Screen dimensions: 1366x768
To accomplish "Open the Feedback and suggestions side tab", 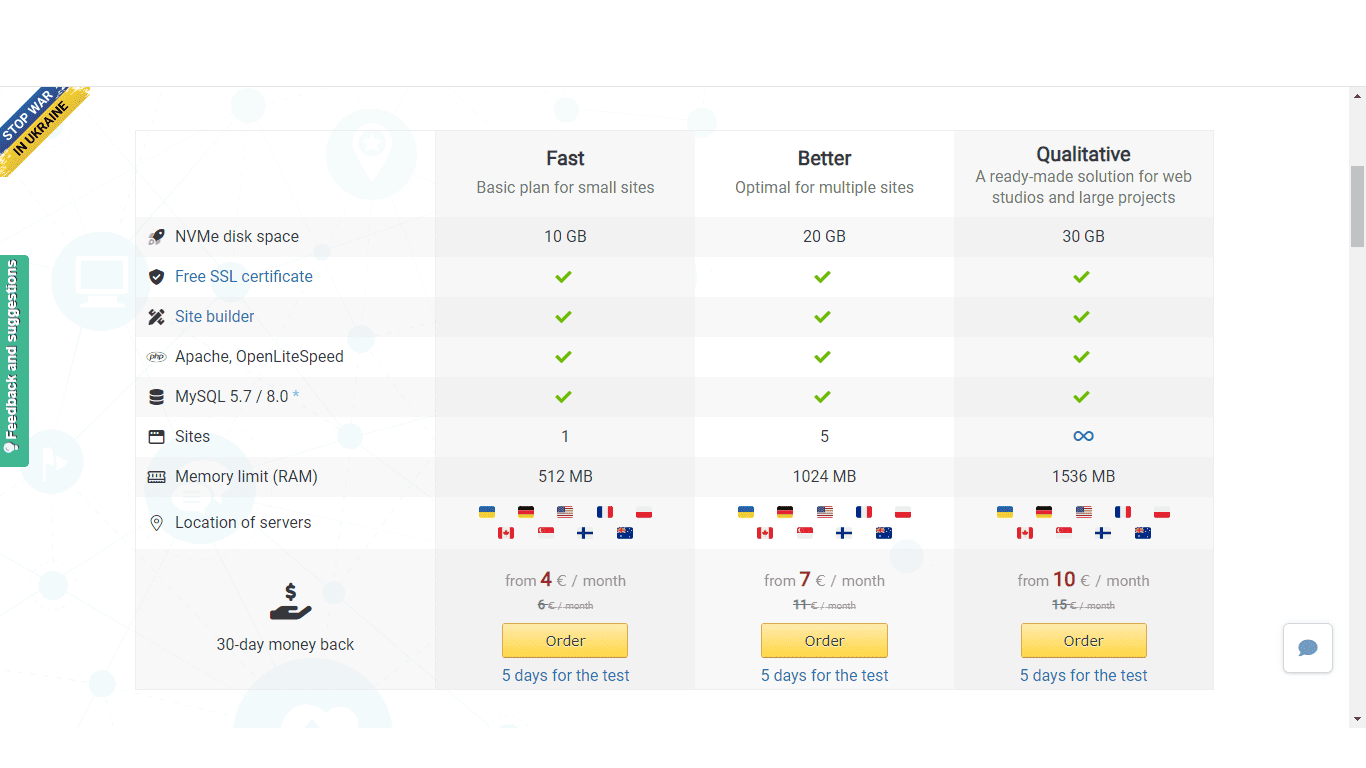I will point(14,360).
